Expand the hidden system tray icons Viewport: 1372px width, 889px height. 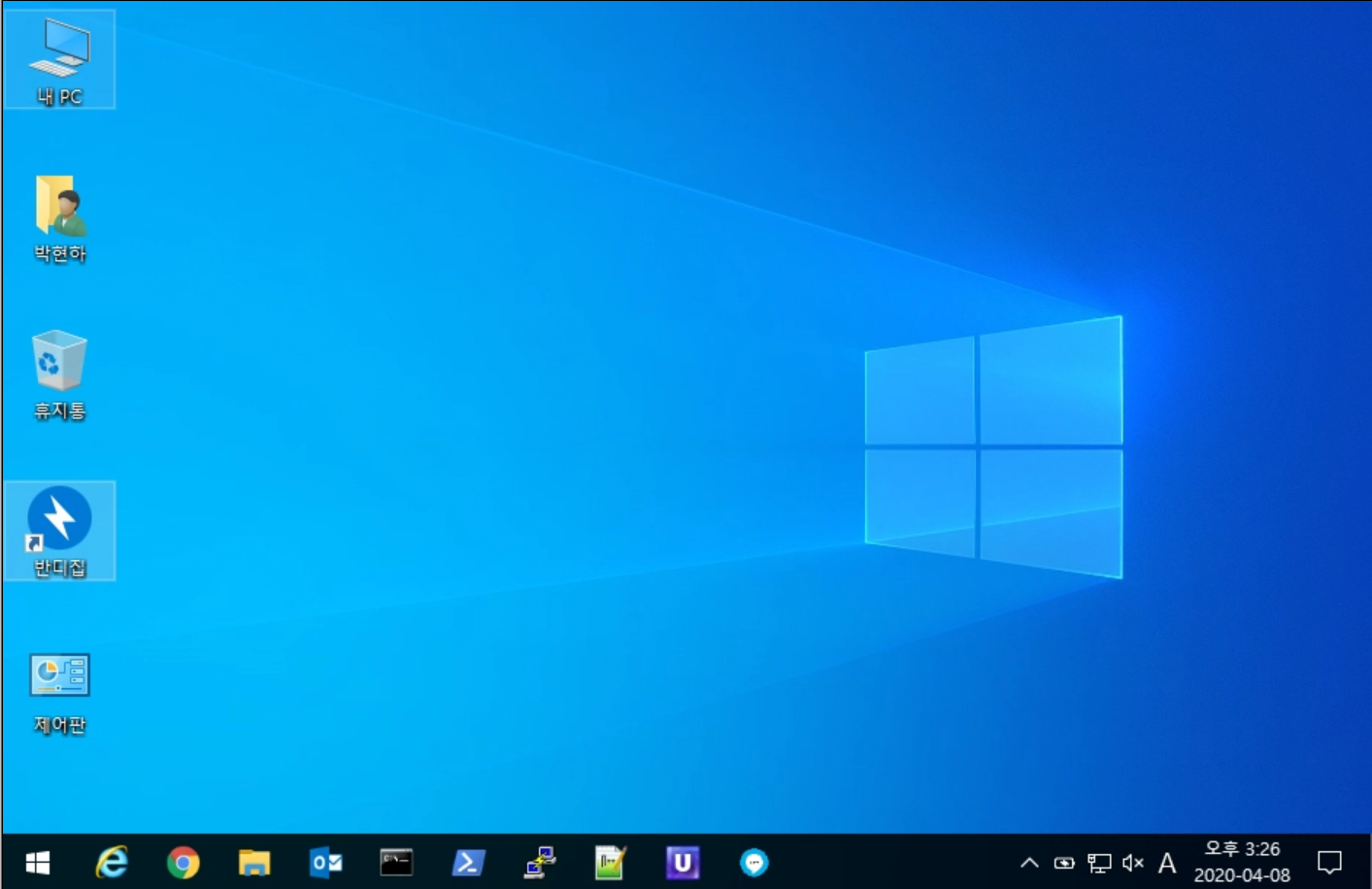(1029, 863)
